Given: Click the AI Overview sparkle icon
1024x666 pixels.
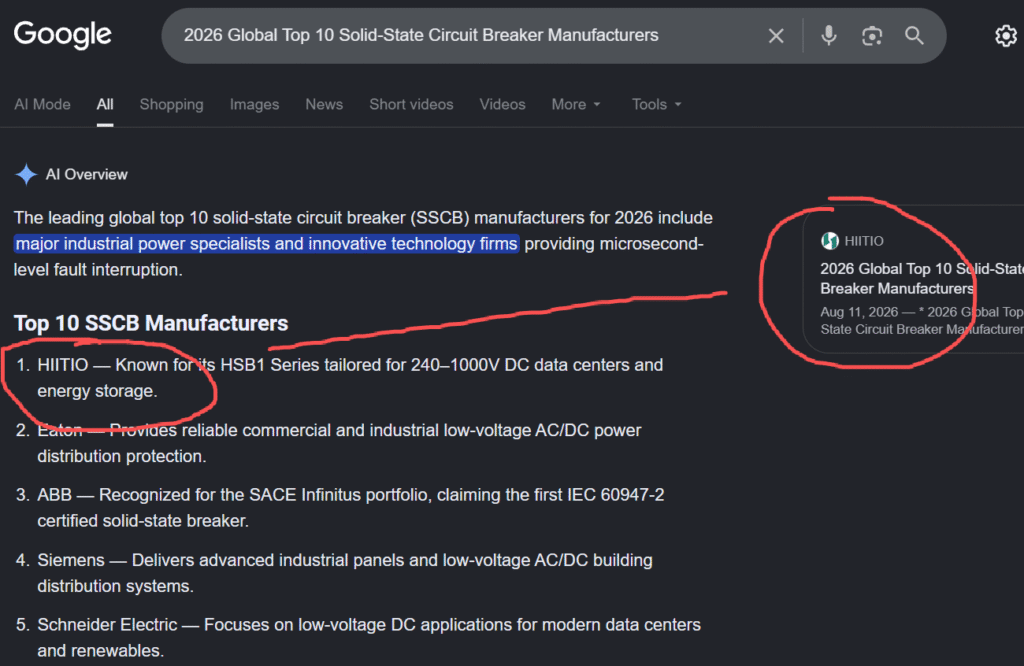Looking at the screenshot, I should coord(26,174).
